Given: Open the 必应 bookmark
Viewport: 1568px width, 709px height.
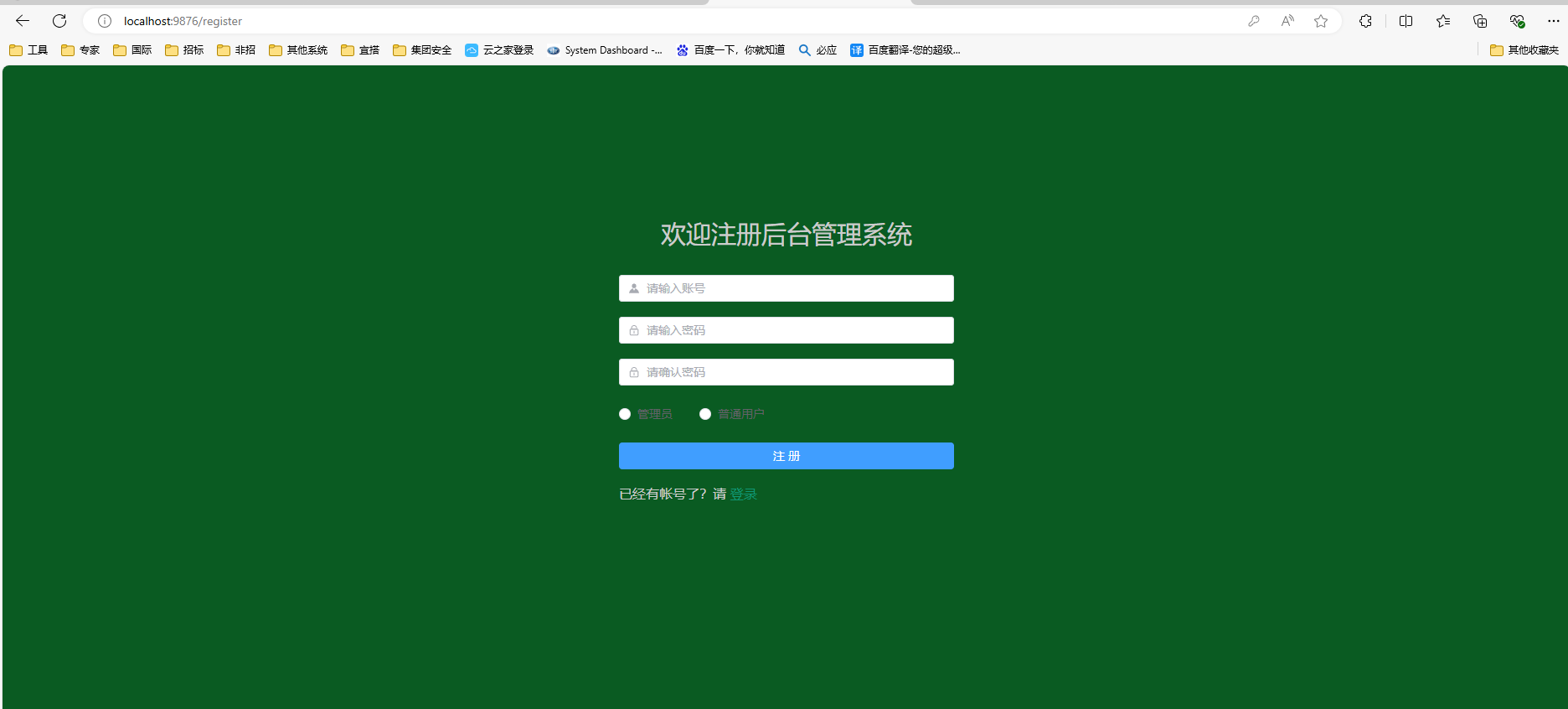Looking at the screenshot, I should tap(818, 50).
